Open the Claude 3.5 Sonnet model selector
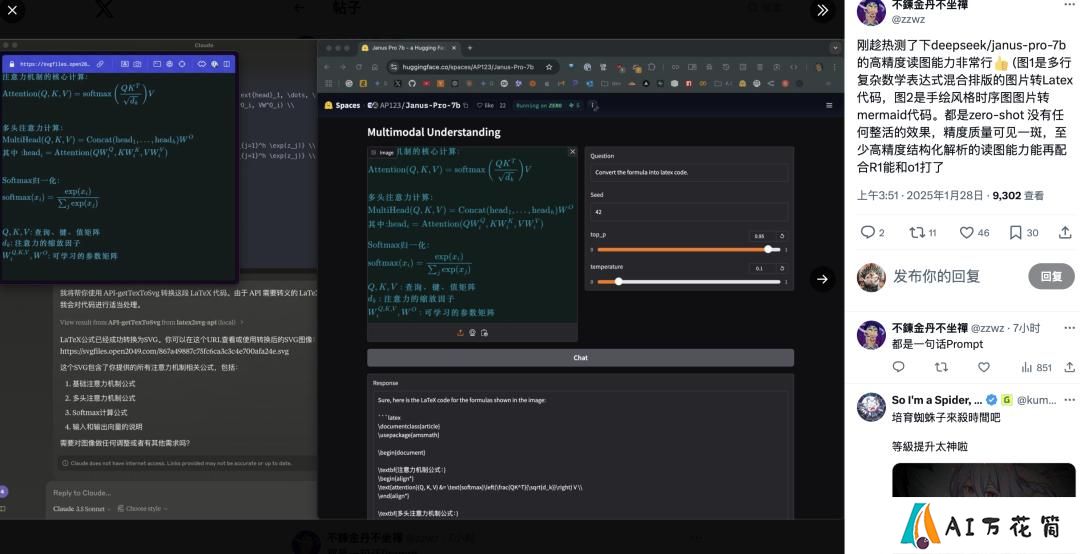 (81, 509)
